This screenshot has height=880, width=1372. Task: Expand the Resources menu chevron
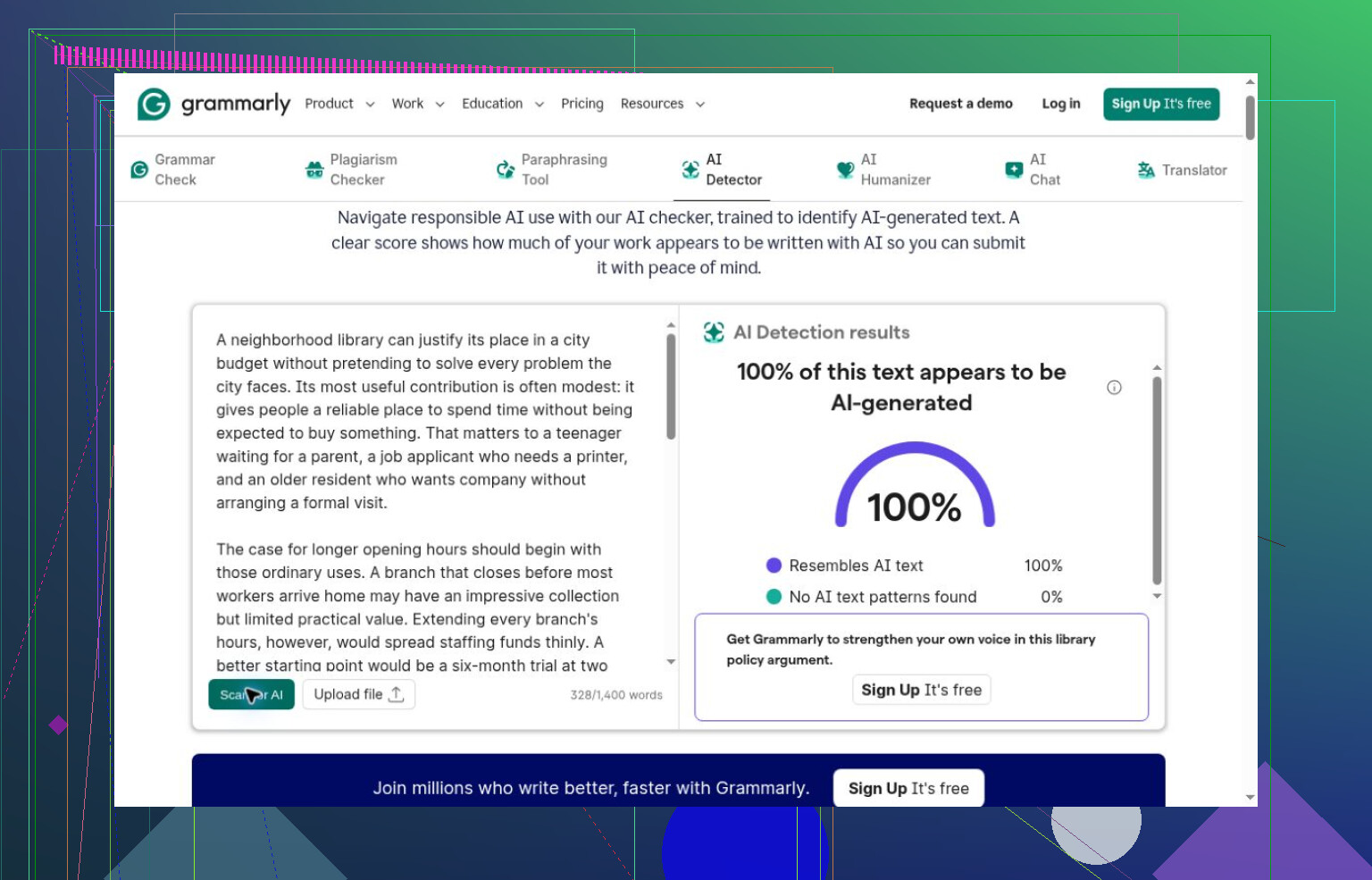tap(700, 105)
